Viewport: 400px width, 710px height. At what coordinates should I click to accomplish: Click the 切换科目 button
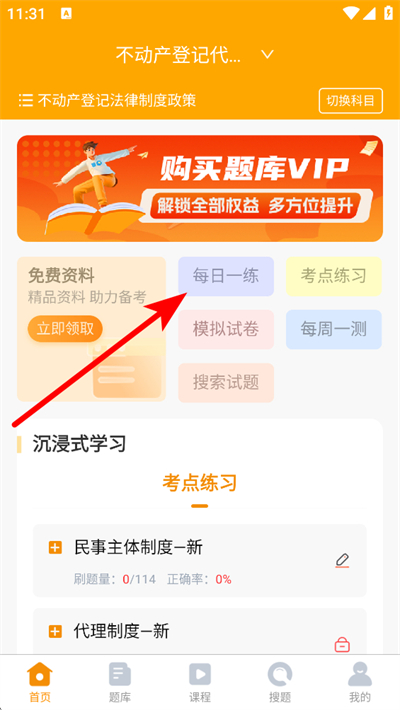(x=351, y=101)
